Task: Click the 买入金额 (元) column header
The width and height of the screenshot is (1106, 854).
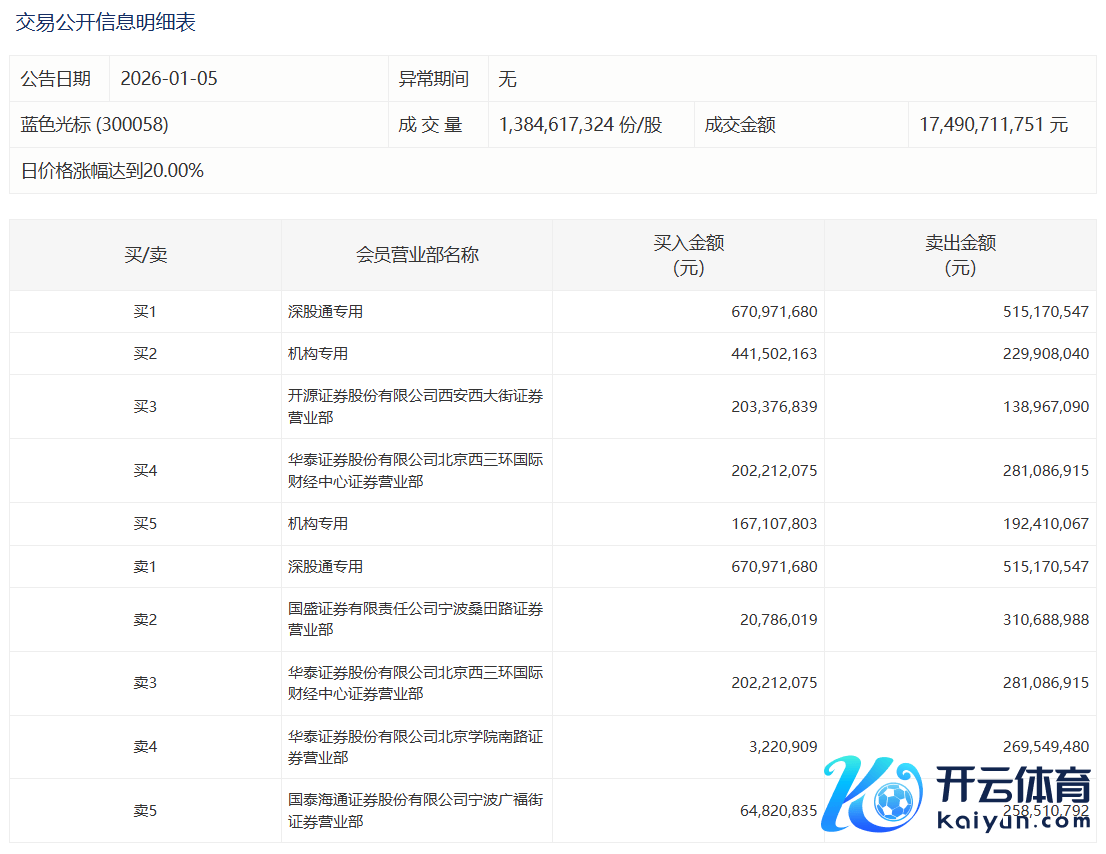Action: click(688, 255)
